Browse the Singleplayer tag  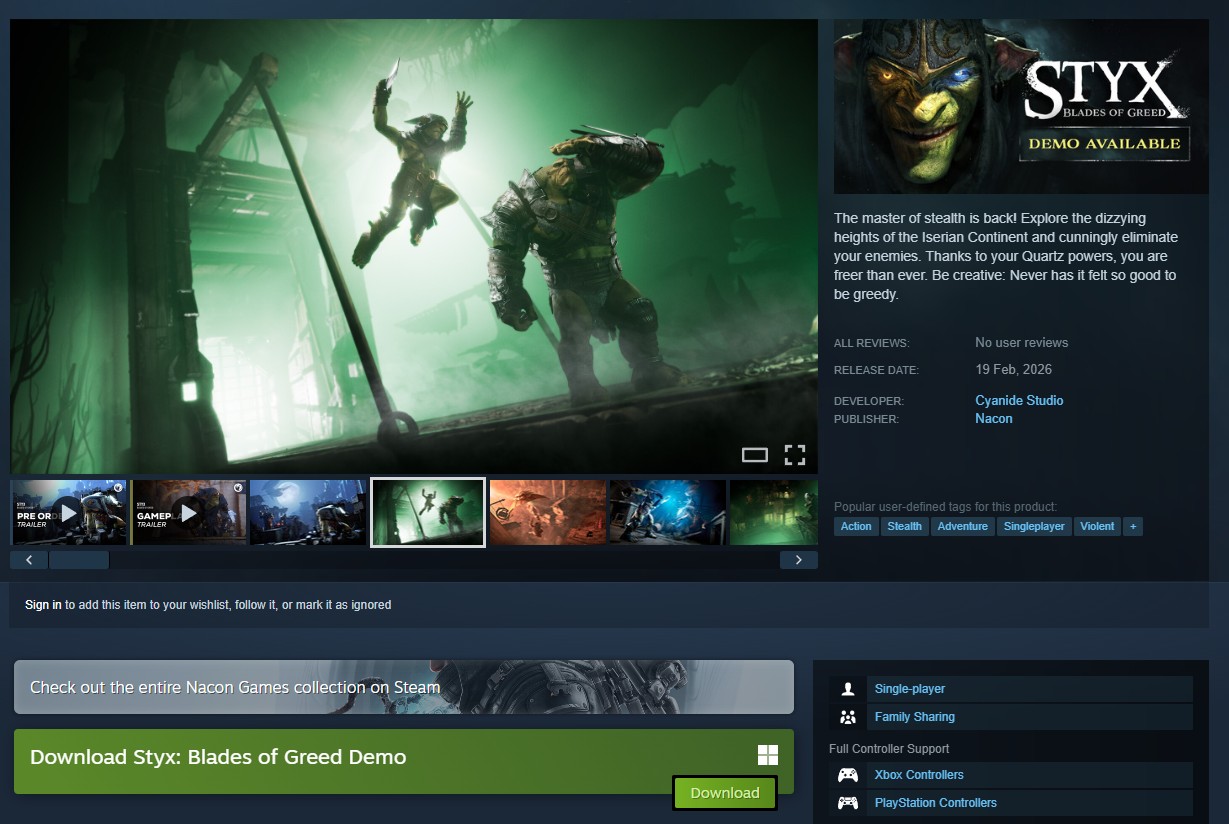1035,526
